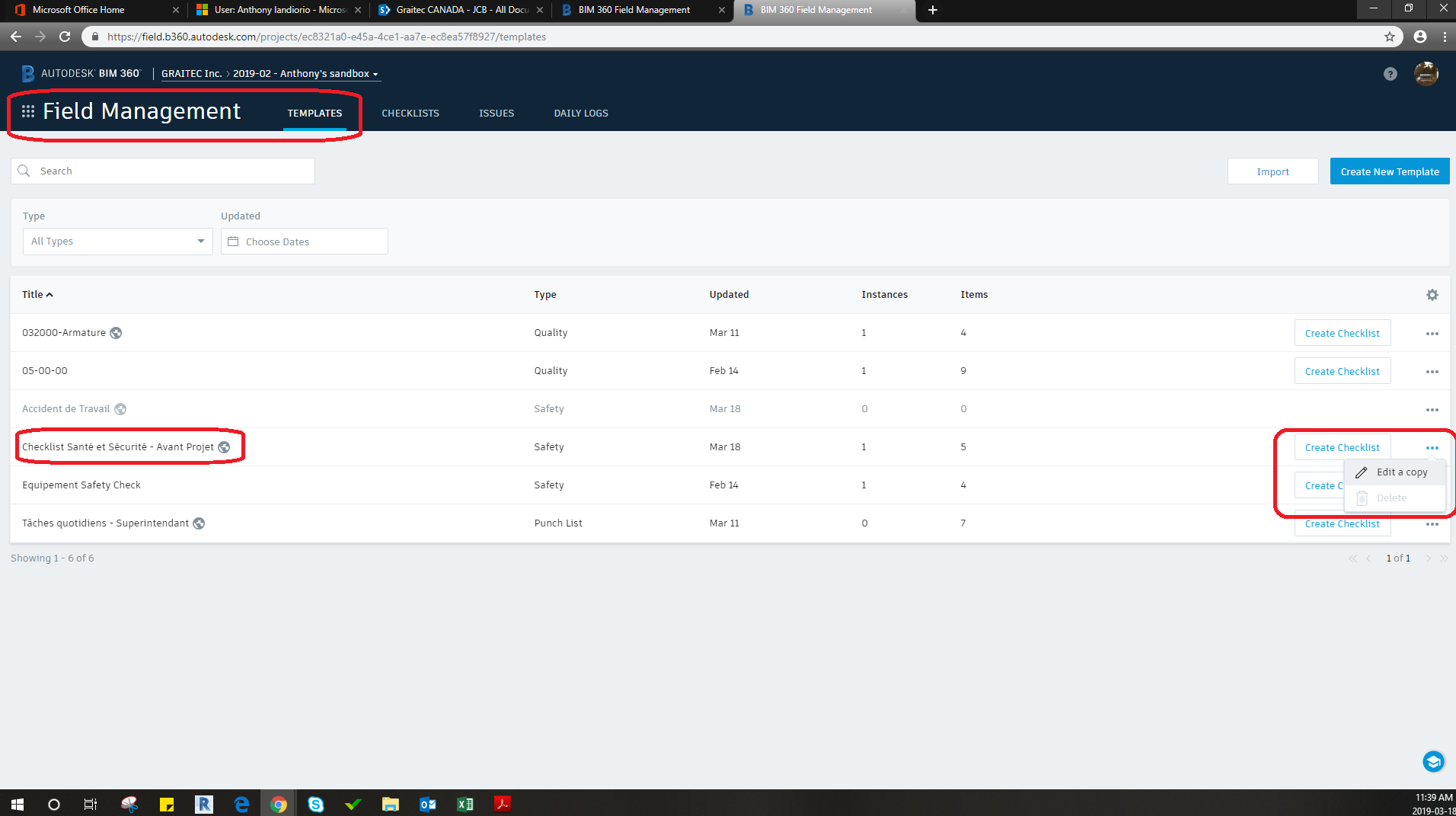Open the app grid waffle icon
The height and width of the screenshot is (816, 1456).
[27, 111]
